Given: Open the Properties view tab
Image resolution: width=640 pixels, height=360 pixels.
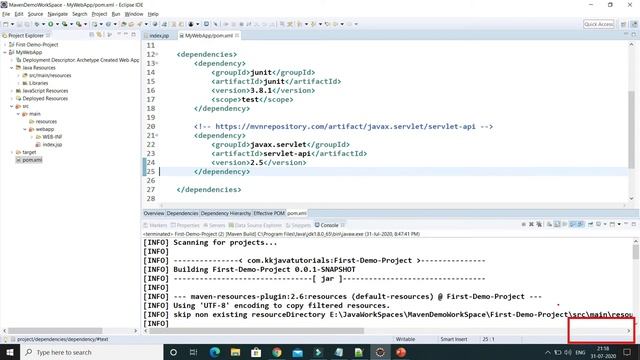Looking at the screenshot, I should tap(185, 225).
